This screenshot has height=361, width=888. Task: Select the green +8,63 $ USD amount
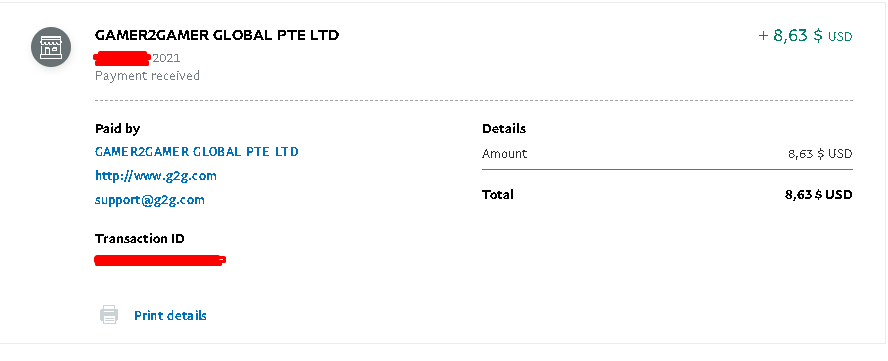pos(805,36)
